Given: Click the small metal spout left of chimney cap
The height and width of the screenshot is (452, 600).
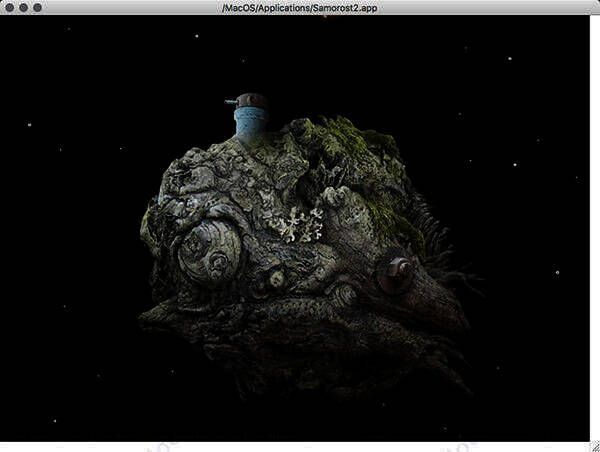Looking at the screenshot, I should coord(231,101).
